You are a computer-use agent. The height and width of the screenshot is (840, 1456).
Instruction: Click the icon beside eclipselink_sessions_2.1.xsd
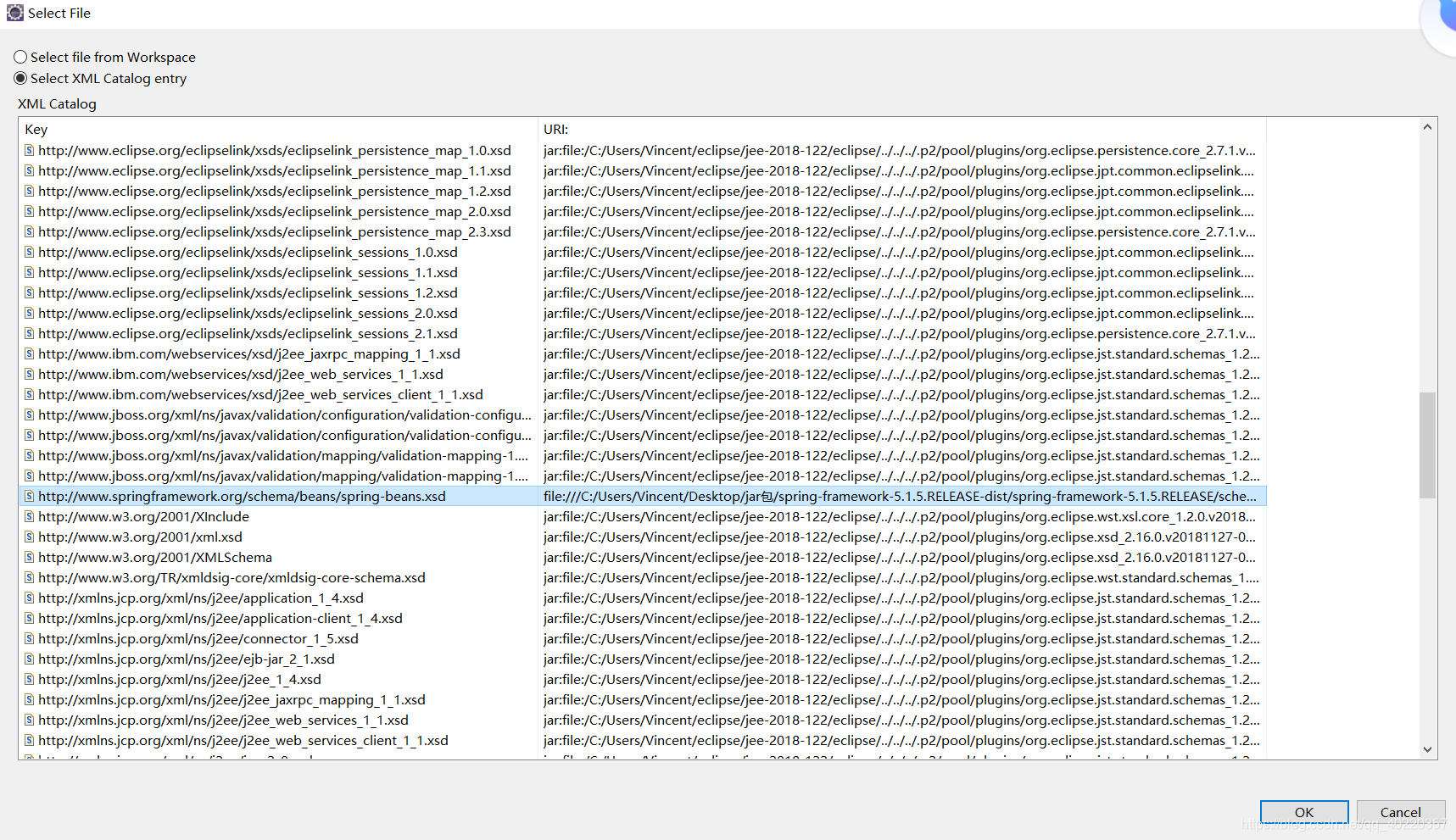tap(30, 334)
